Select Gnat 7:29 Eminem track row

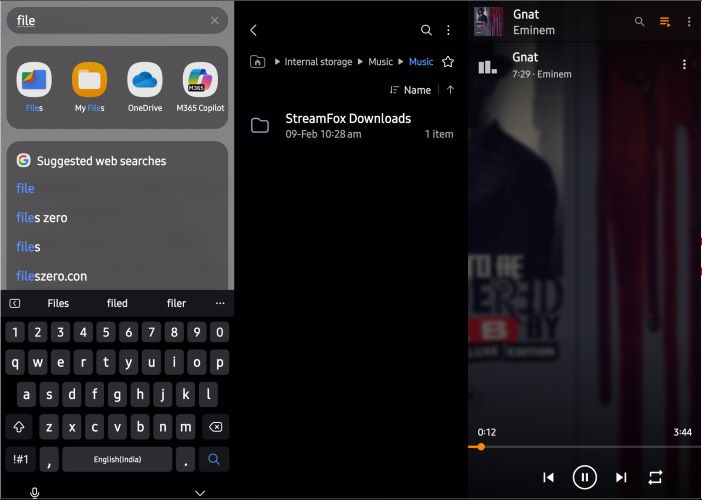point(584,65)
